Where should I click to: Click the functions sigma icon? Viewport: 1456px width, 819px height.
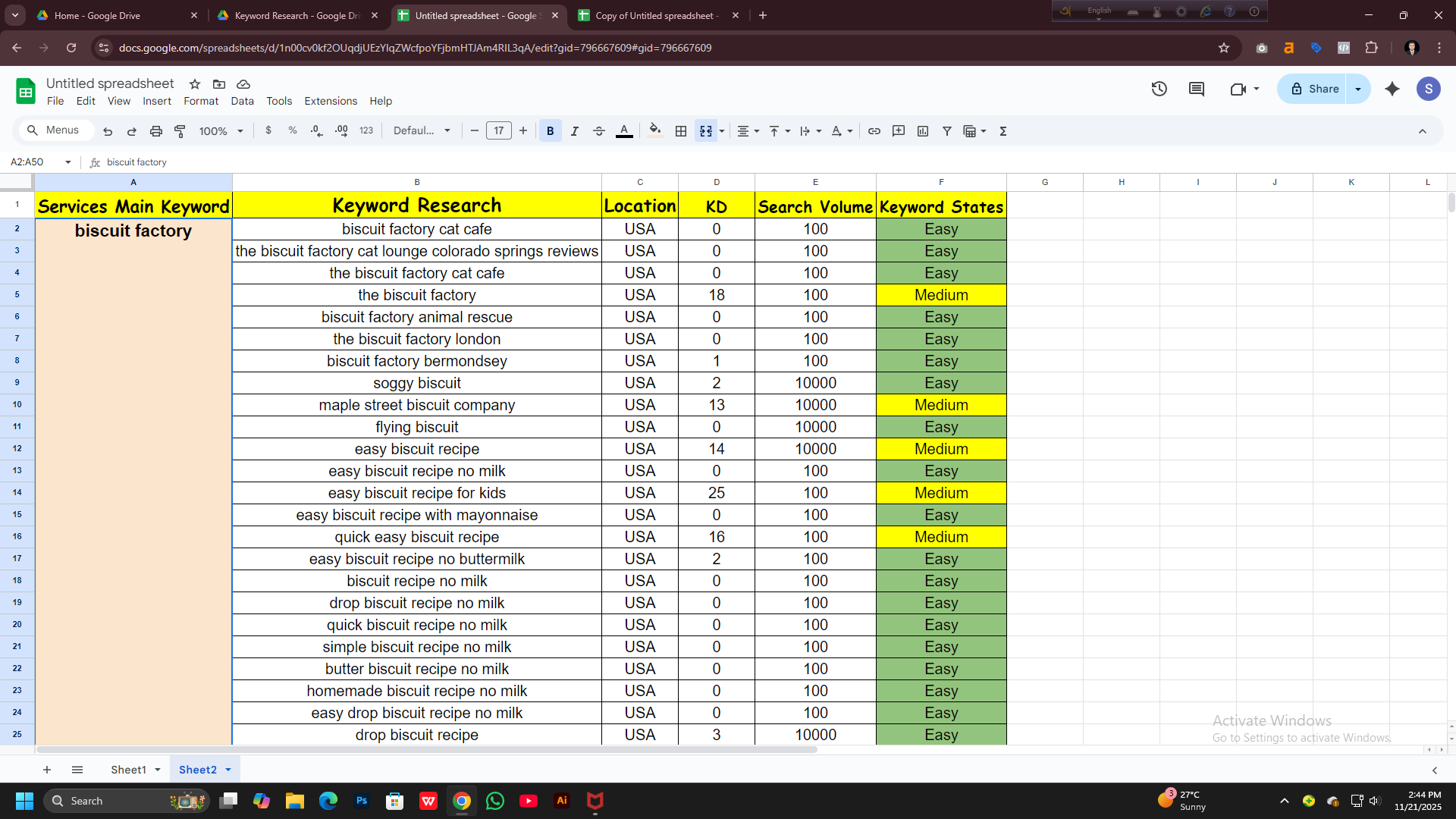(x=1003, y=131)
